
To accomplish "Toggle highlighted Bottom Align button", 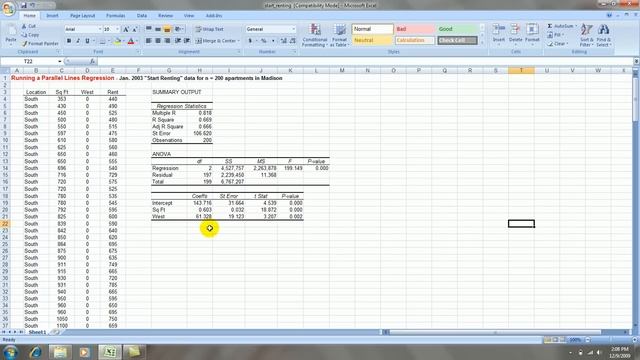I will [167, 29].
